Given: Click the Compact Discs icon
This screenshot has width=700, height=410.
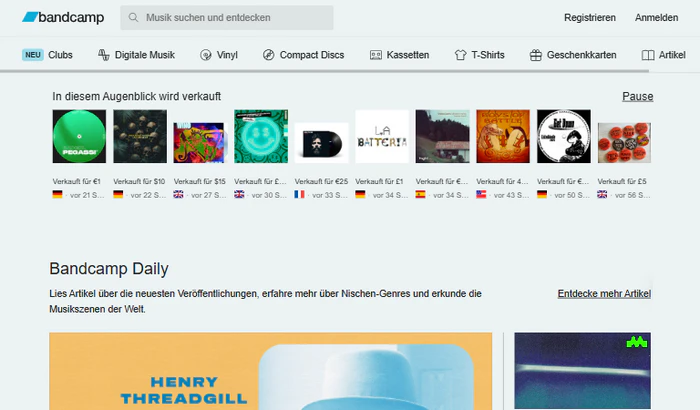Looking at the screenshot, I should (x=268, y=55).
